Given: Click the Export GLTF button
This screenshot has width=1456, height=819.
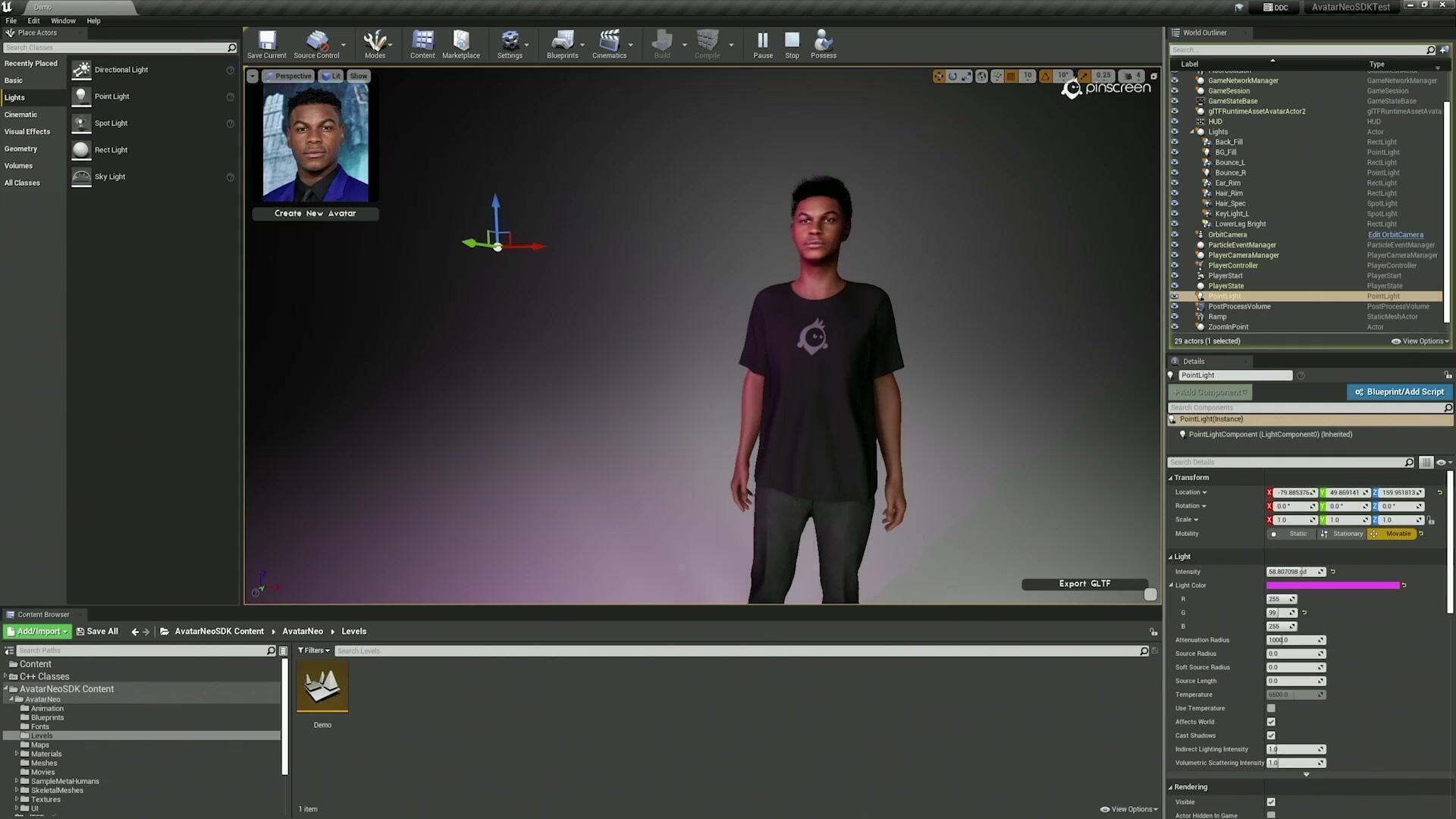Looking at the screenshot, I should click(x=1084, y=584).
